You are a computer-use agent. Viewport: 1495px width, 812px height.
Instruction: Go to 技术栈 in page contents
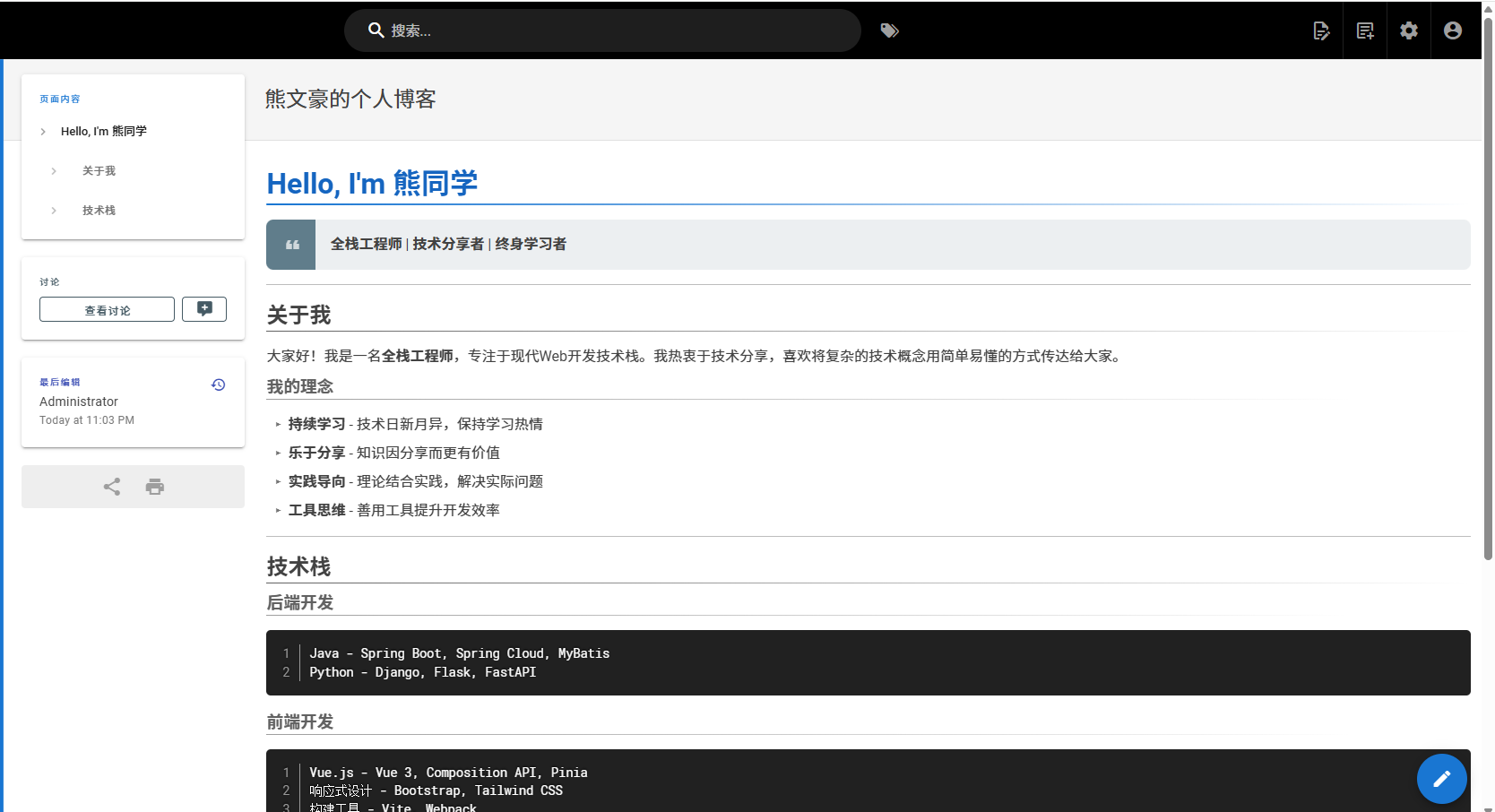[99, 210]
